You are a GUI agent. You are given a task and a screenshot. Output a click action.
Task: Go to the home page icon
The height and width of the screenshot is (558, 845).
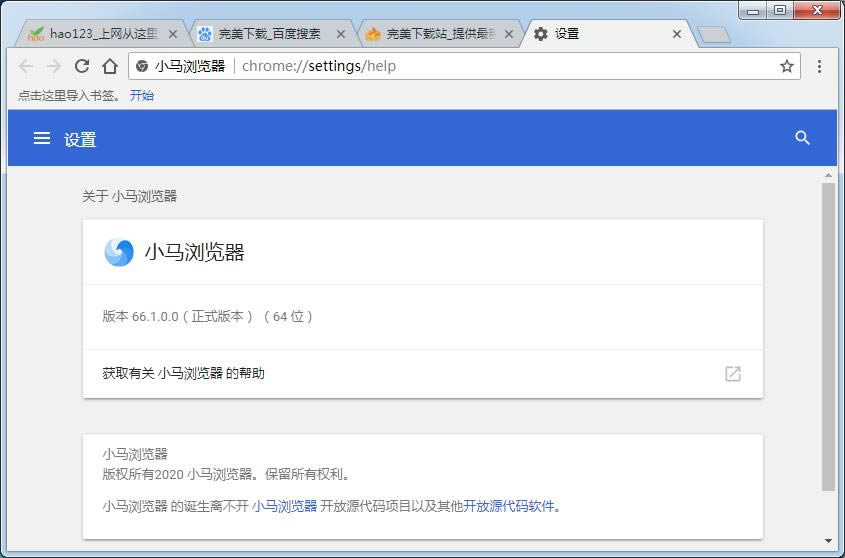click(110, 66)
